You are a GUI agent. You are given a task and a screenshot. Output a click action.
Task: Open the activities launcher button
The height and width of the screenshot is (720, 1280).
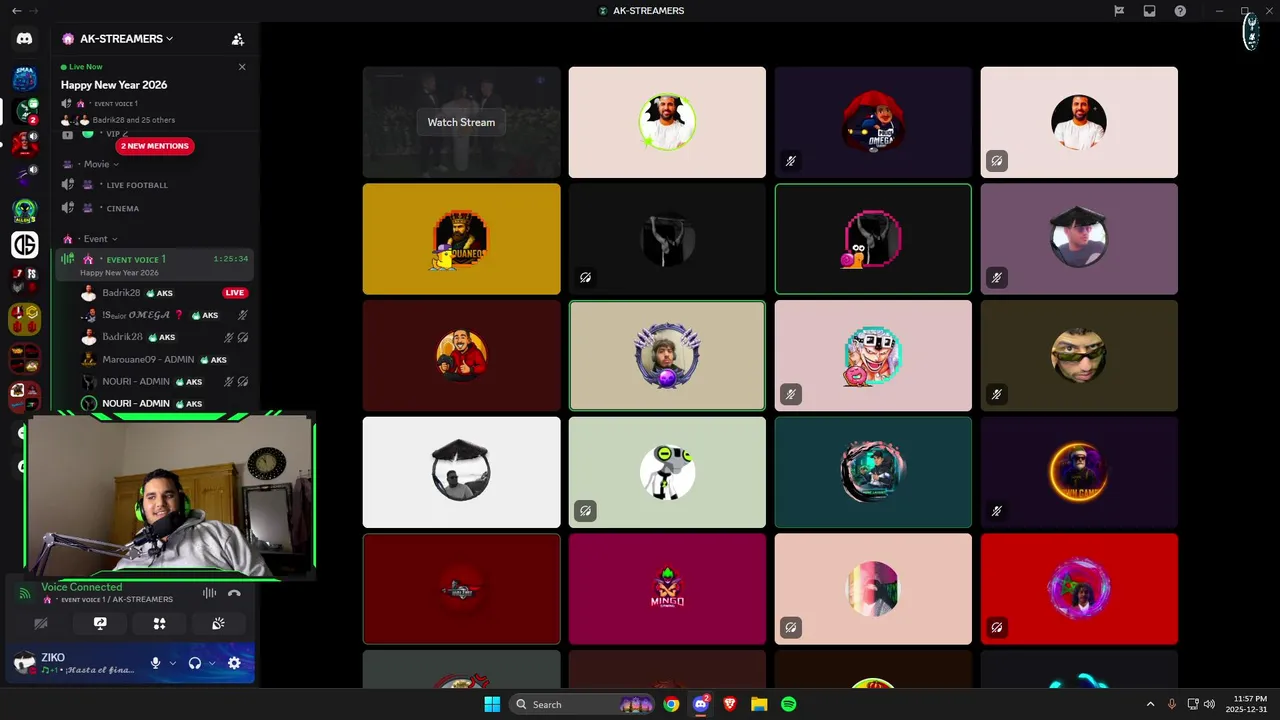(159, 623)
